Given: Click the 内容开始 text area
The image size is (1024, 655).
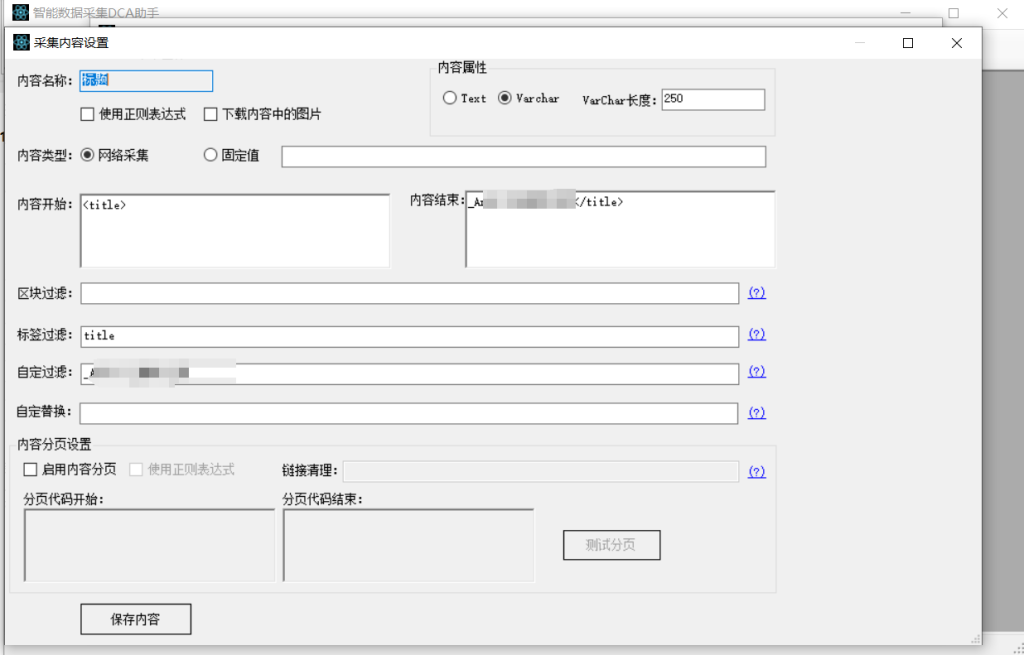Looking at the screenshot, I should (234, 230).
